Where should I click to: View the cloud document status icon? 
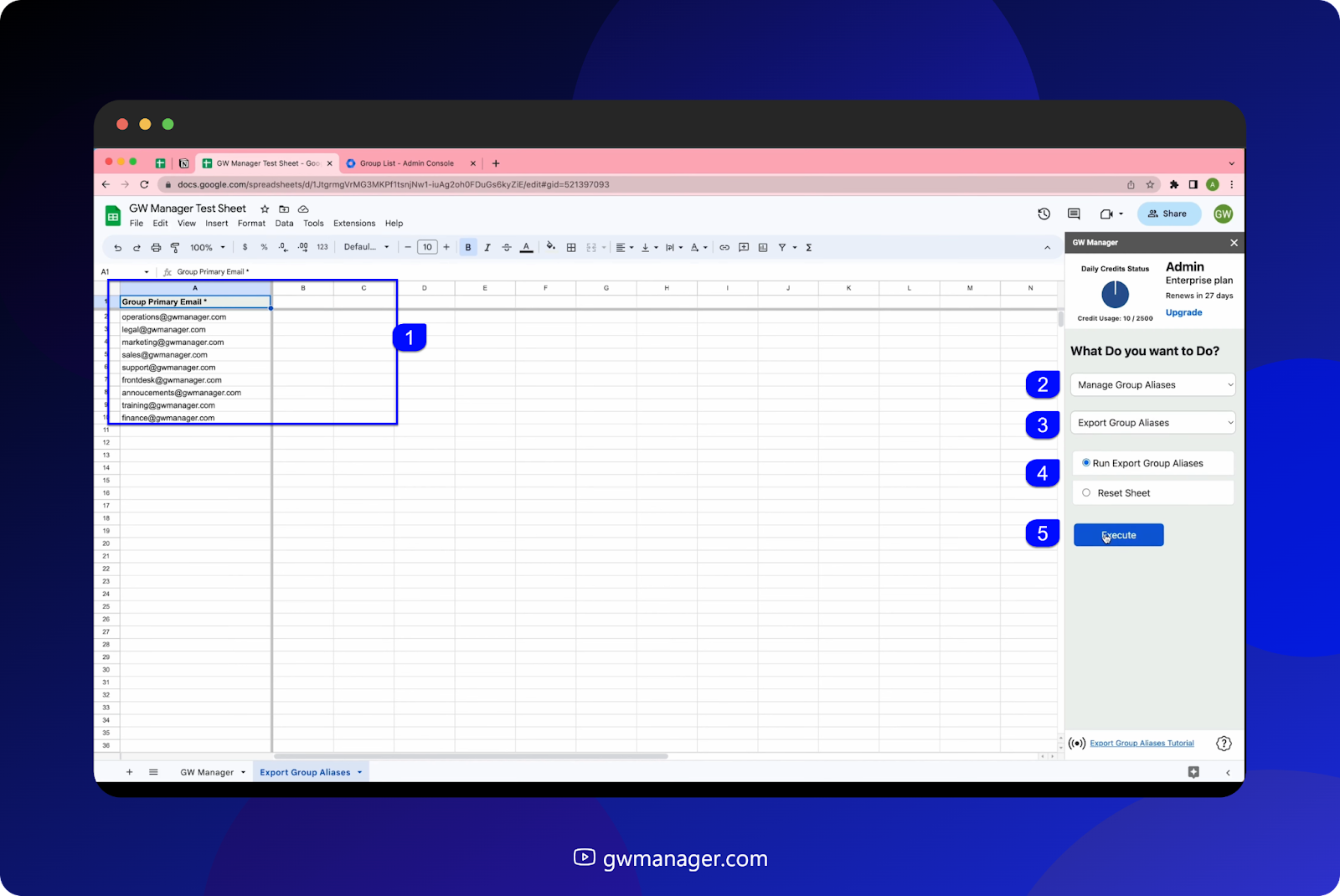[x=303, y=209]
